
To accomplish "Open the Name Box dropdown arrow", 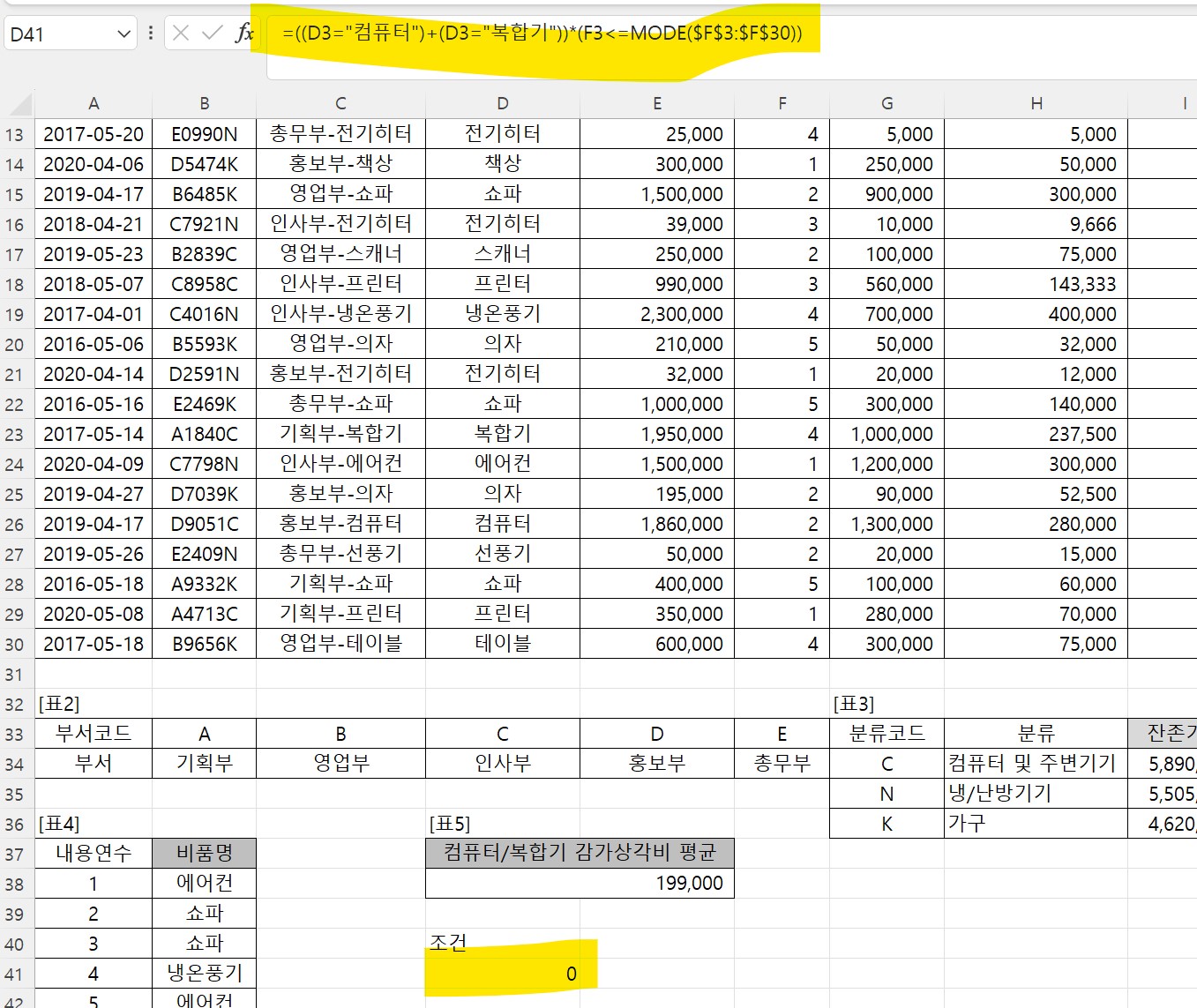I will pos(123,34).
